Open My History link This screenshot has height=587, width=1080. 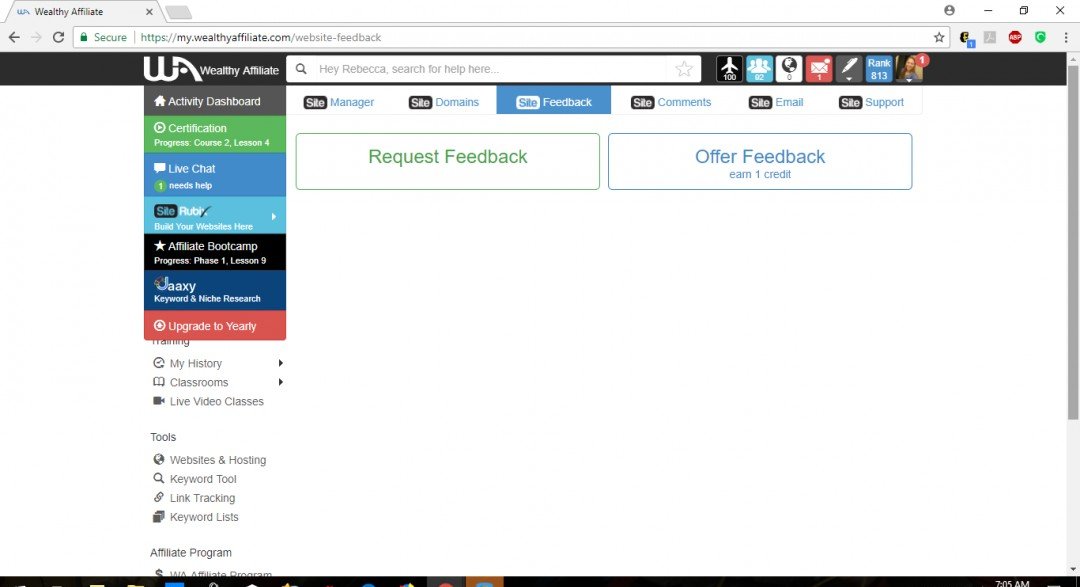coord(196,363)
